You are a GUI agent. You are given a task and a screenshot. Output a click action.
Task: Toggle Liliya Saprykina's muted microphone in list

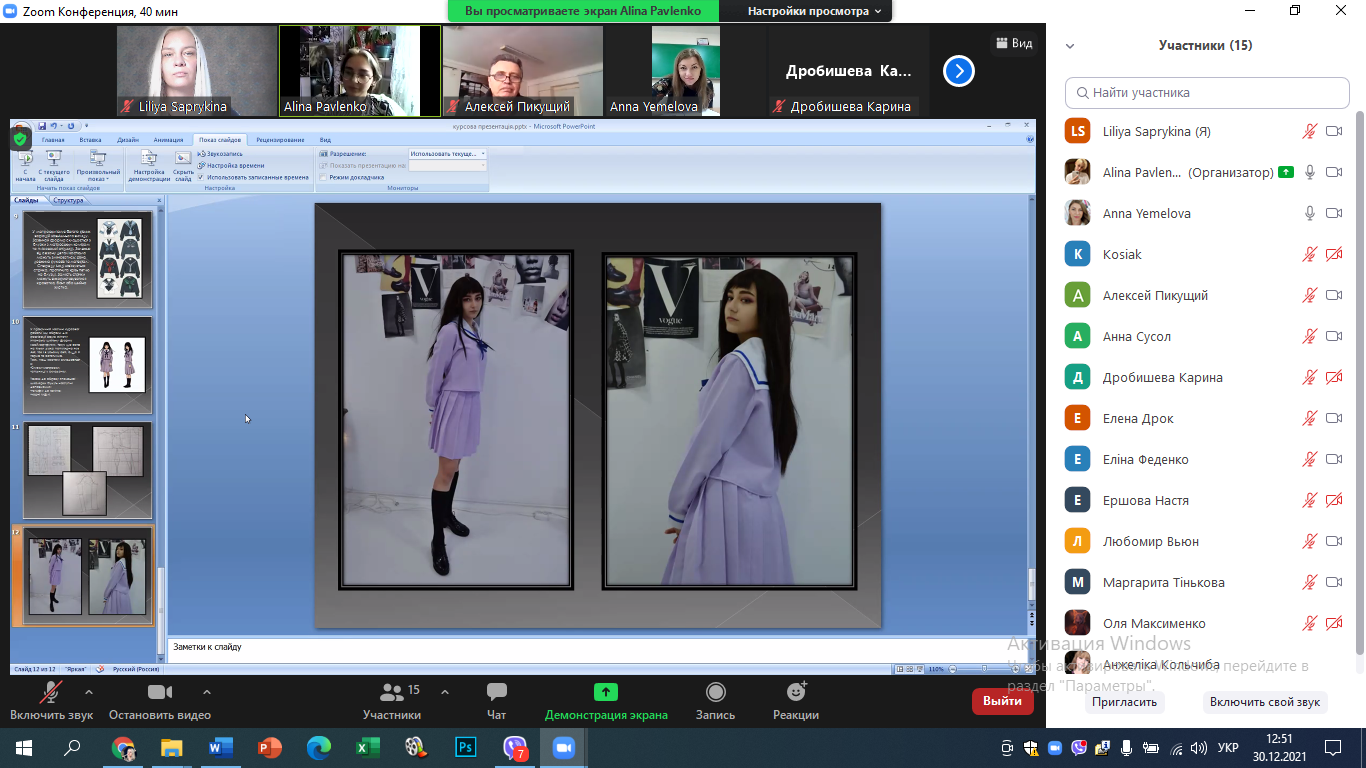point(1310,131)
